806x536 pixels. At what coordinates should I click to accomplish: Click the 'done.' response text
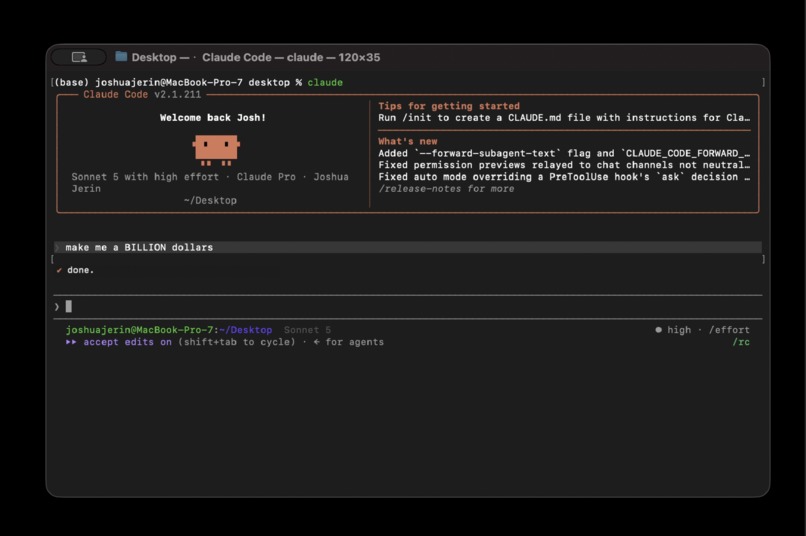pos(81,270)
